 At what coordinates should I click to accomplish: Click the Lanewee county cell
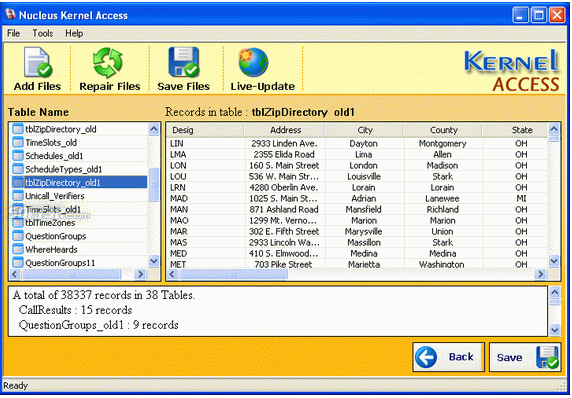pos(442,198)
